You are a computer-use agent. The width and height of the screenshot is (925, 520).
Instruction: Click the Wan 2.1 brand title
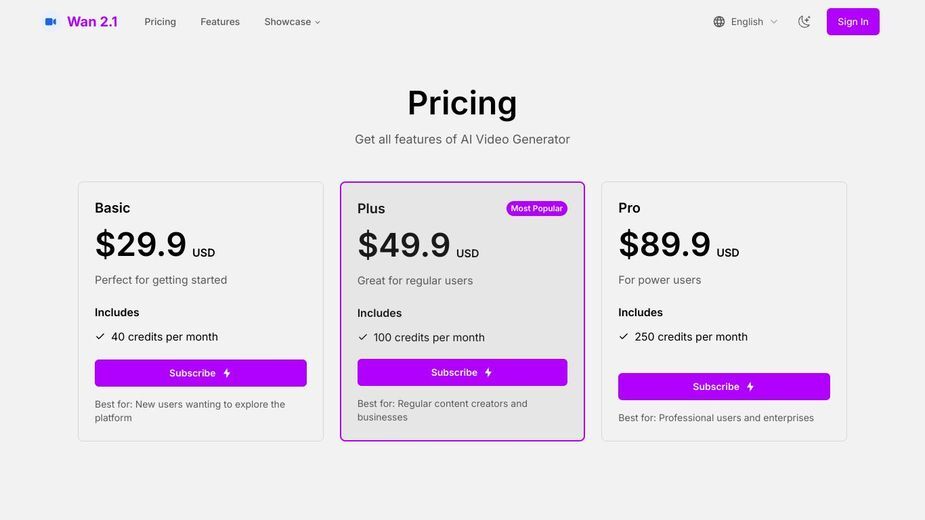coord(92,22)
